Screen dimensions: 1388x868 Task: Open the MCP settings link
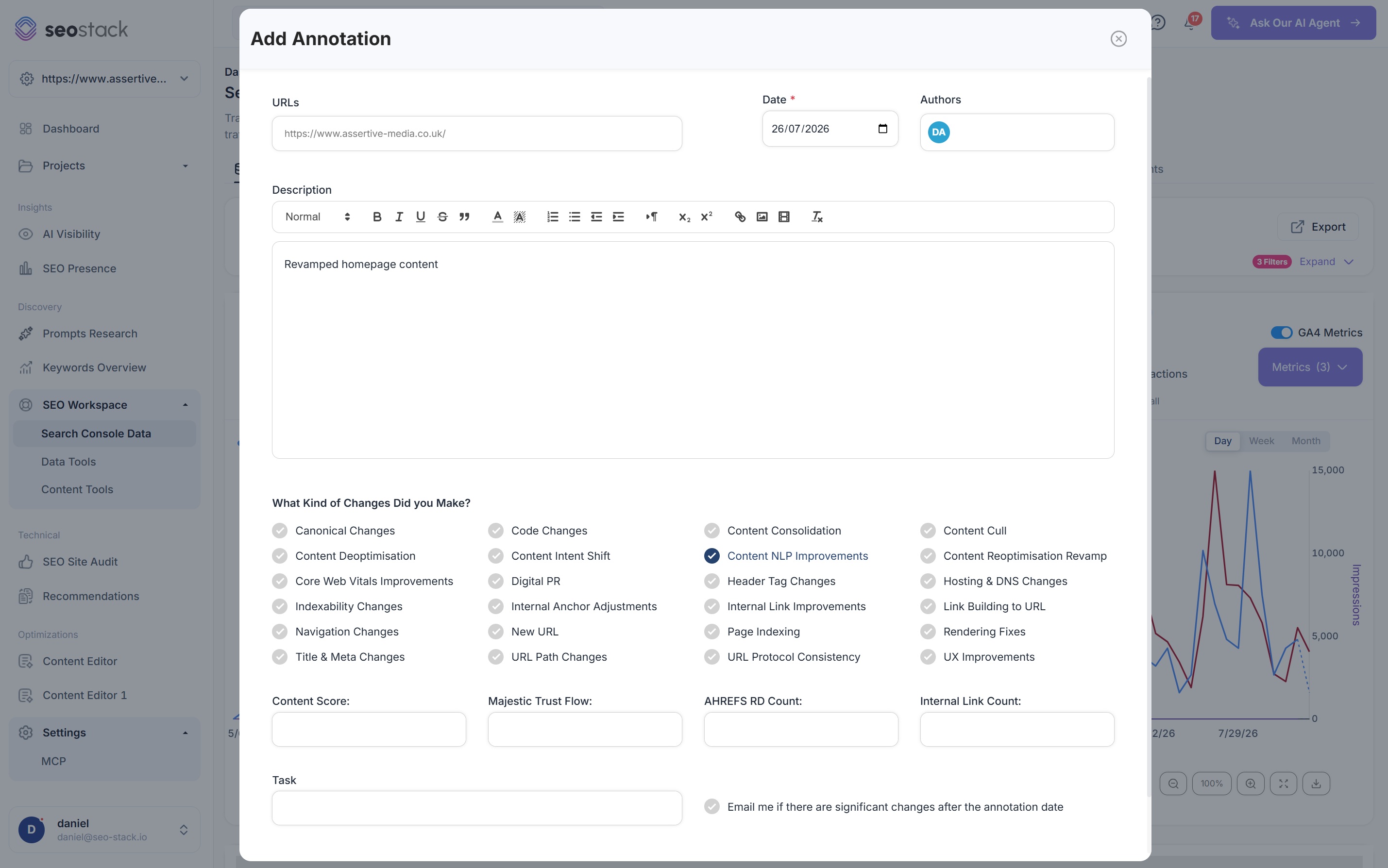[x=53, y=762]
